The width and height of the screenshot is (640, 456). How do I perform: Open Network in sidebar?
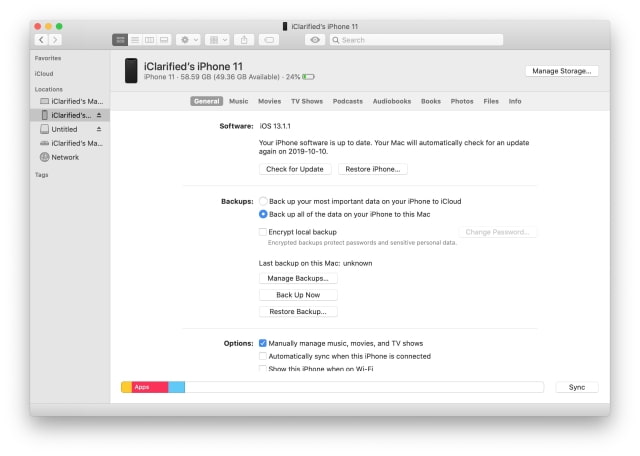tap(70, 157)
